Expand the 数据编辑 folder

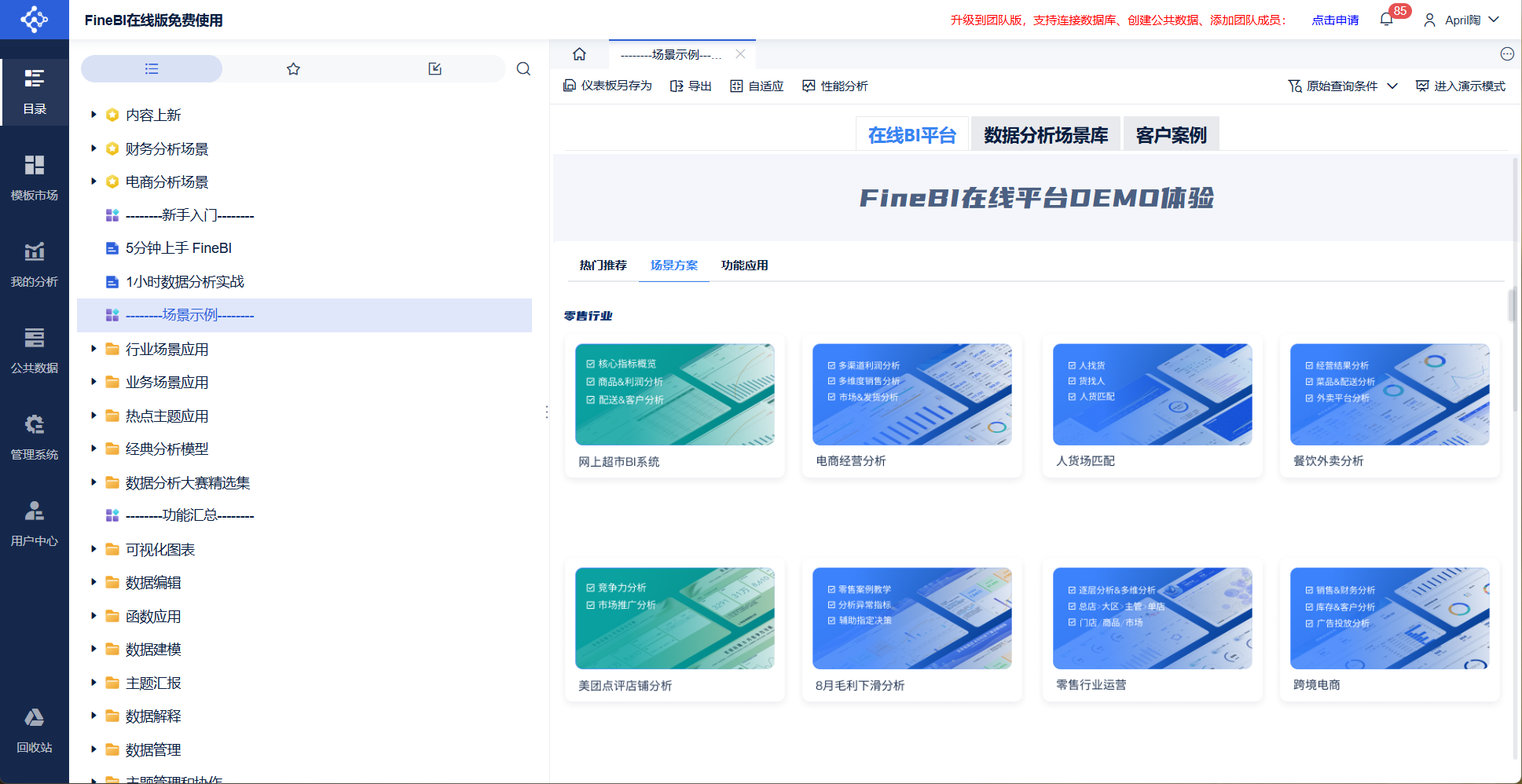click(94, 582)
